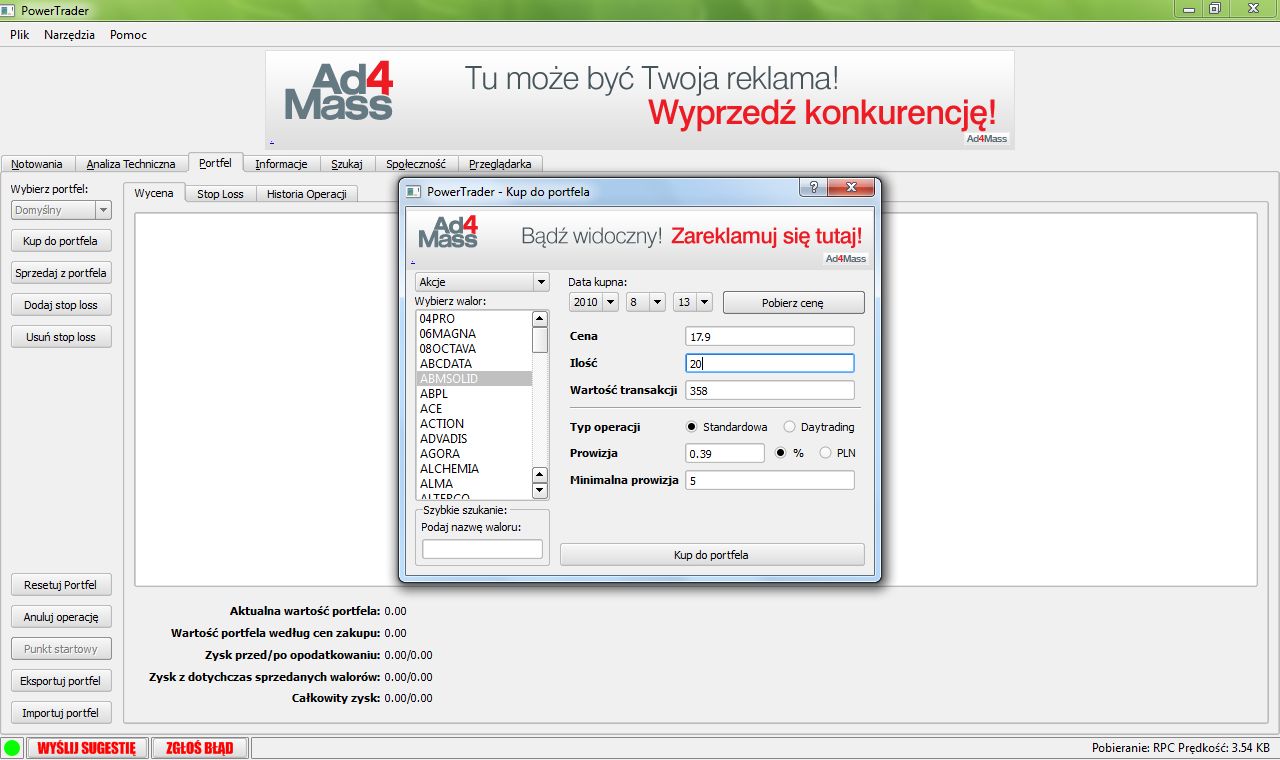The width and height of the screenshot is (1280, 760).
Task: Select ACTION in the securities list
Action: coord(474,424)
